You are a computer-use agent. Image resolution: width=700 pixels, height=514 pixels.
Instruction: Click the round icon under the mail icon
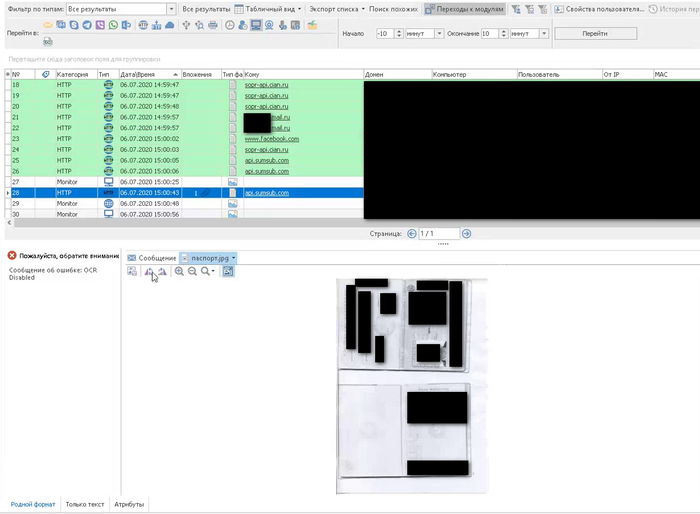(x=48, y=42)
